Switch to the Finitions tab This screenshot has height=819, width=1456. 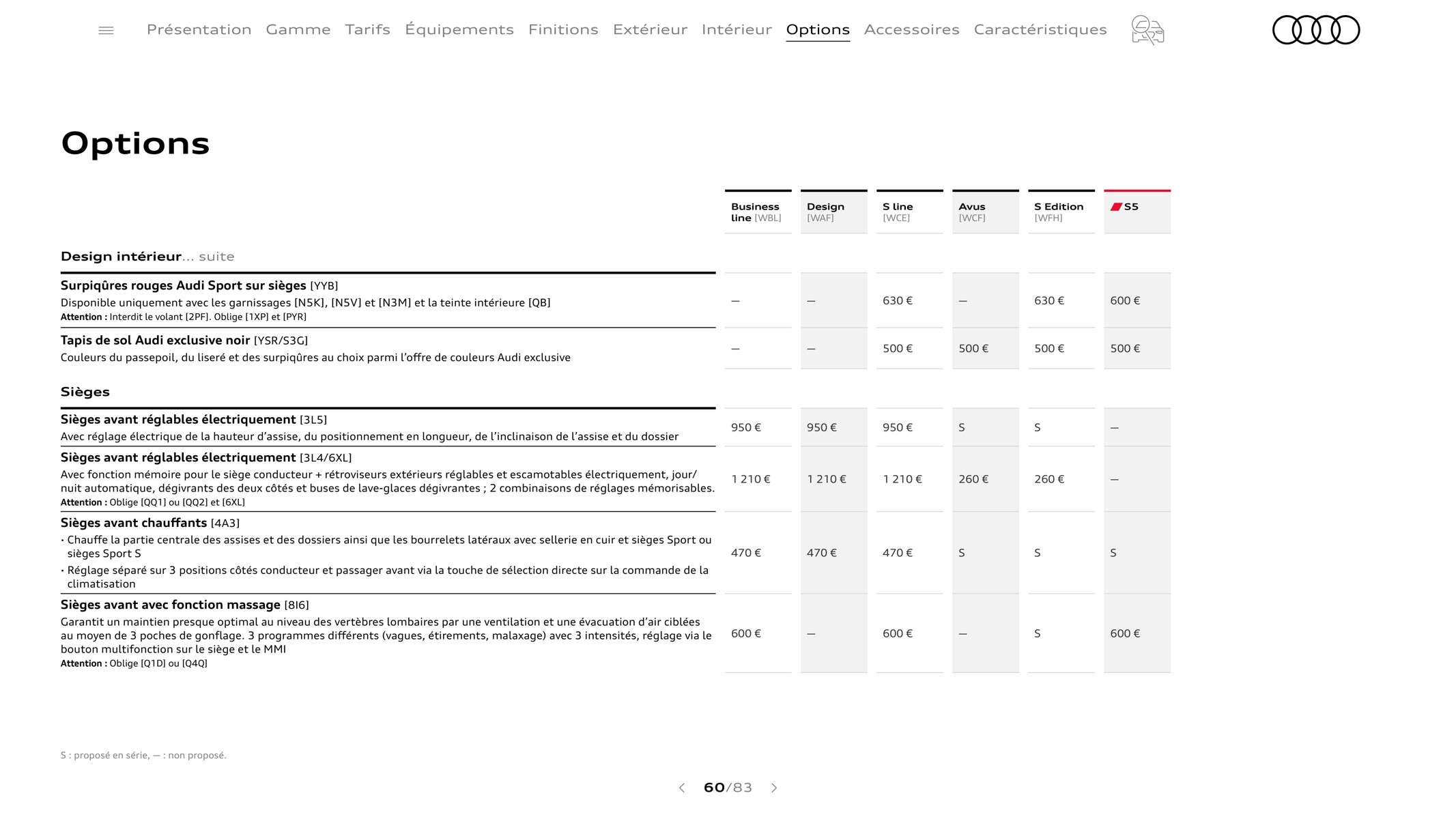click(x=563, y=29)
